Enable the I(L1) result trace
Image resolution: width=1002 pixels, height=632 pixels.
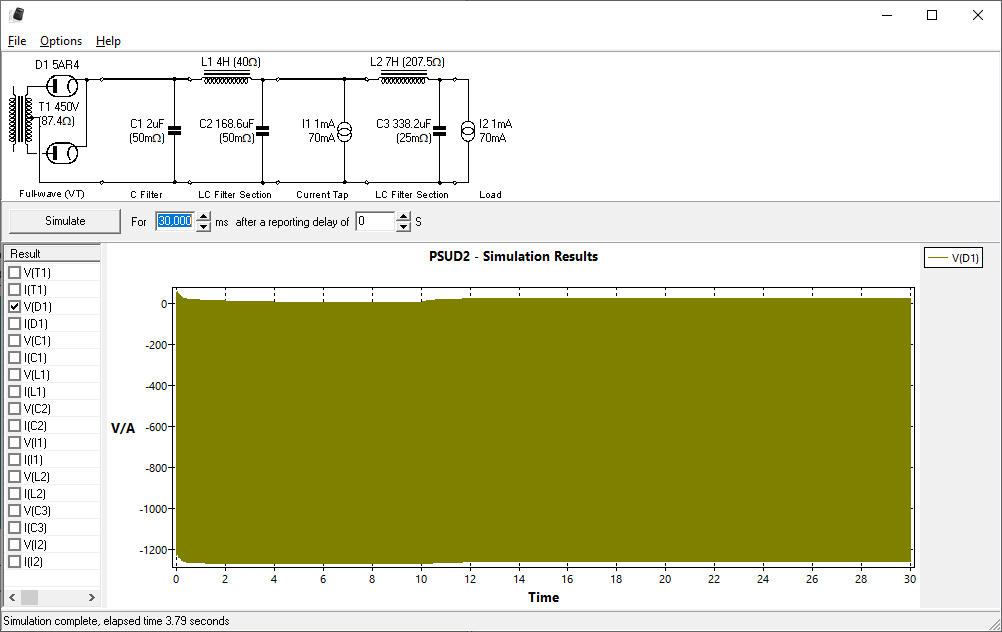coord(15,391)
